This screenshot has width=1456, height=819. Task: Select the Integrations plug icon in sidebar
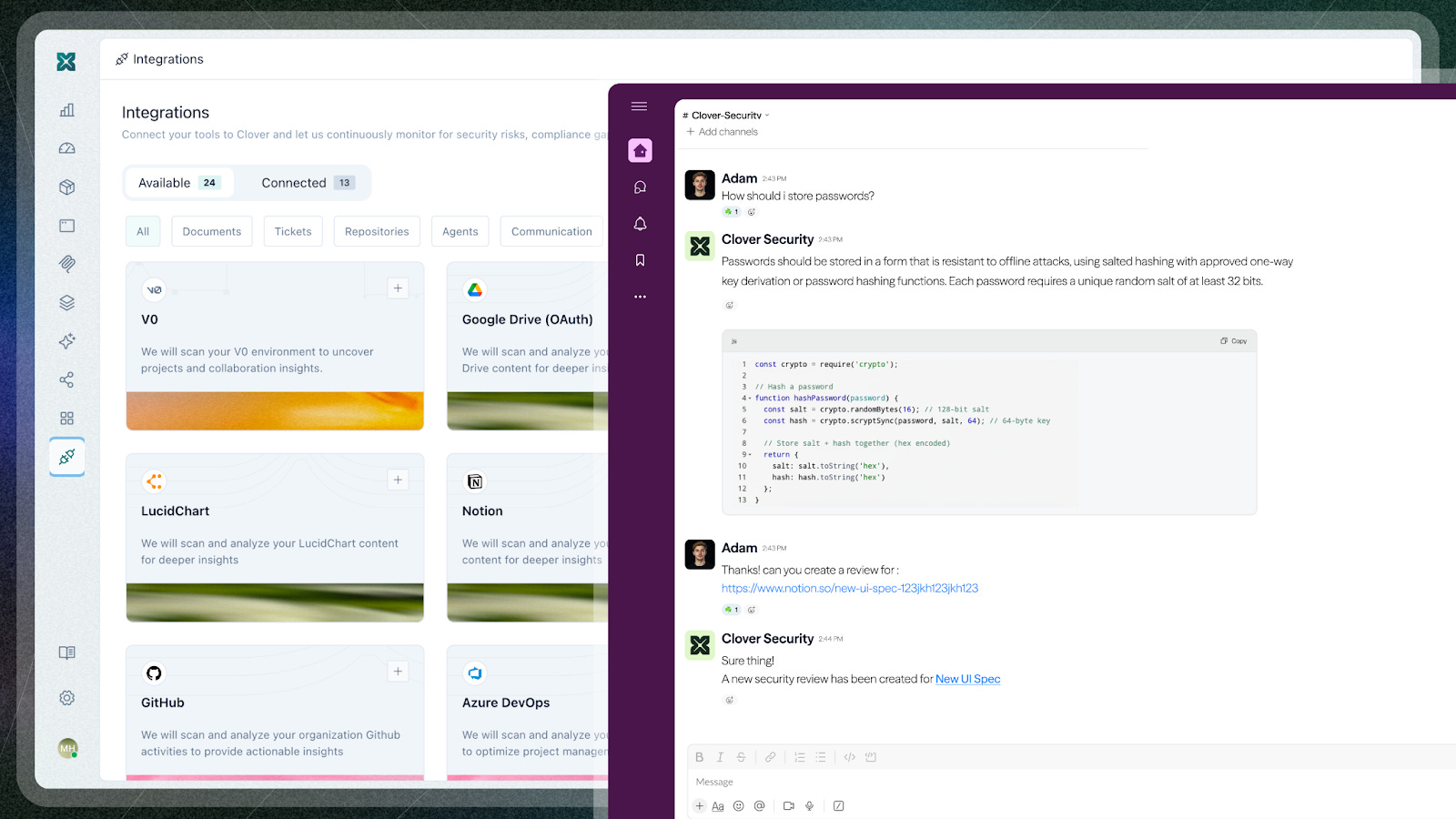(66, 457)
